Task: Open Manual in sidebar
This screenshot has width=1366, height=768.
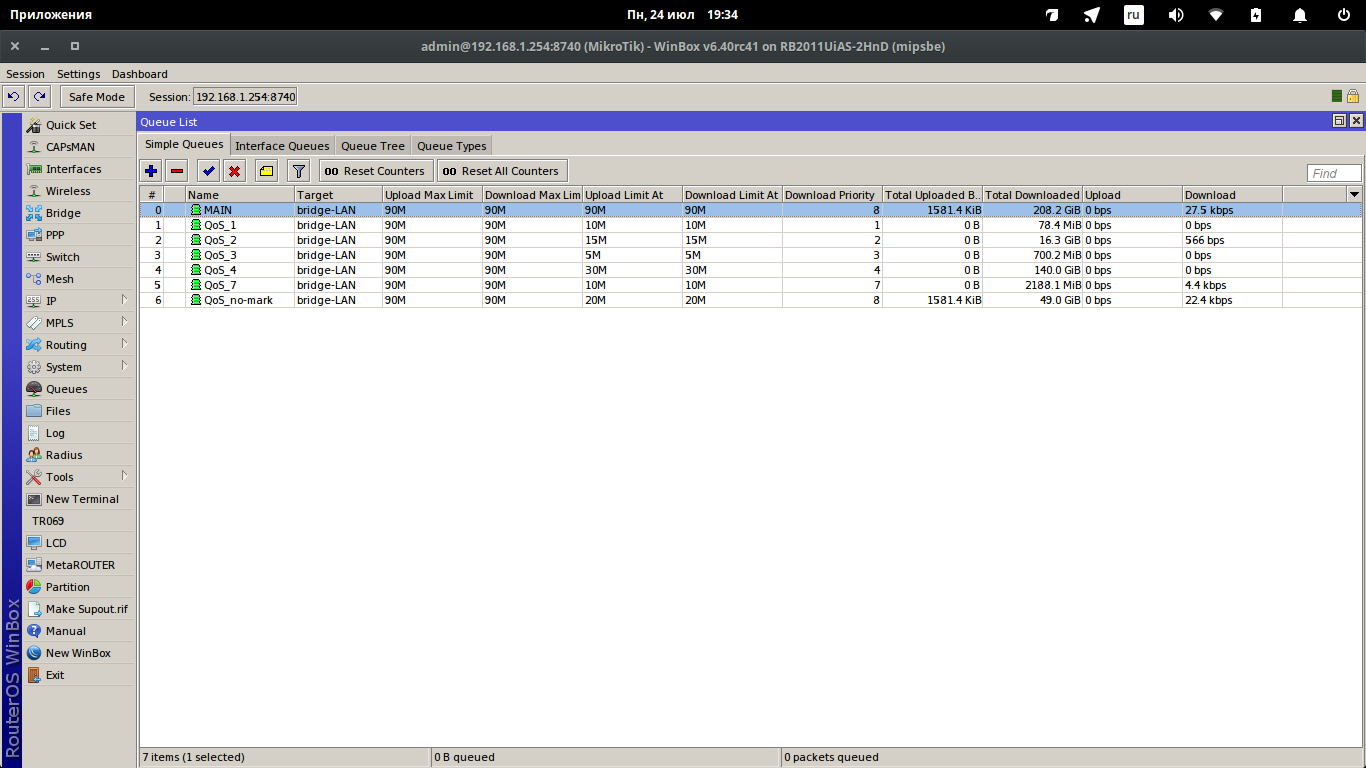Action: tap(79, 631)
